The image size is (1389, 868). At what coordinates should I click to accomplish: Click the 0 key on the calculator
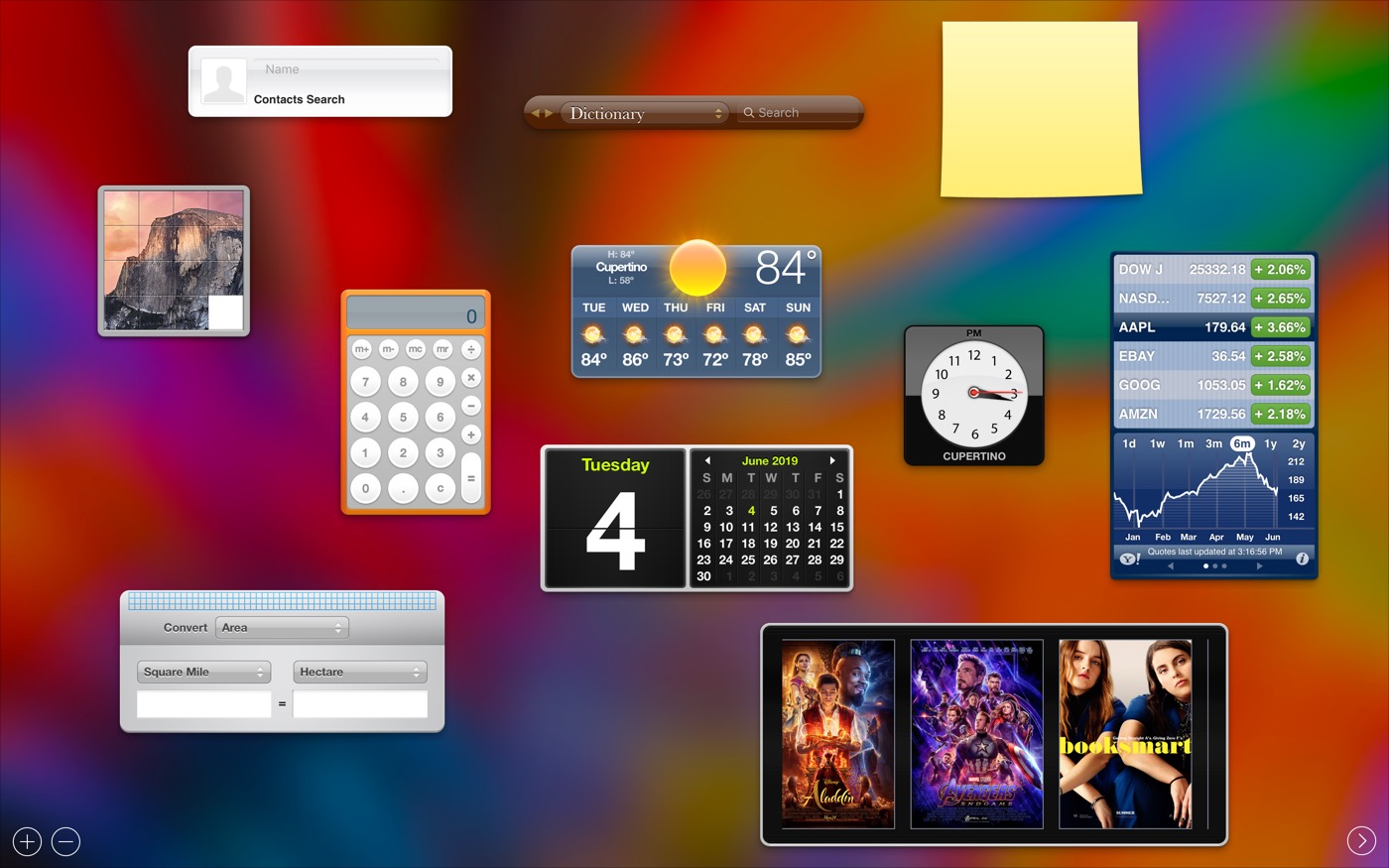[x=365, y=488]
